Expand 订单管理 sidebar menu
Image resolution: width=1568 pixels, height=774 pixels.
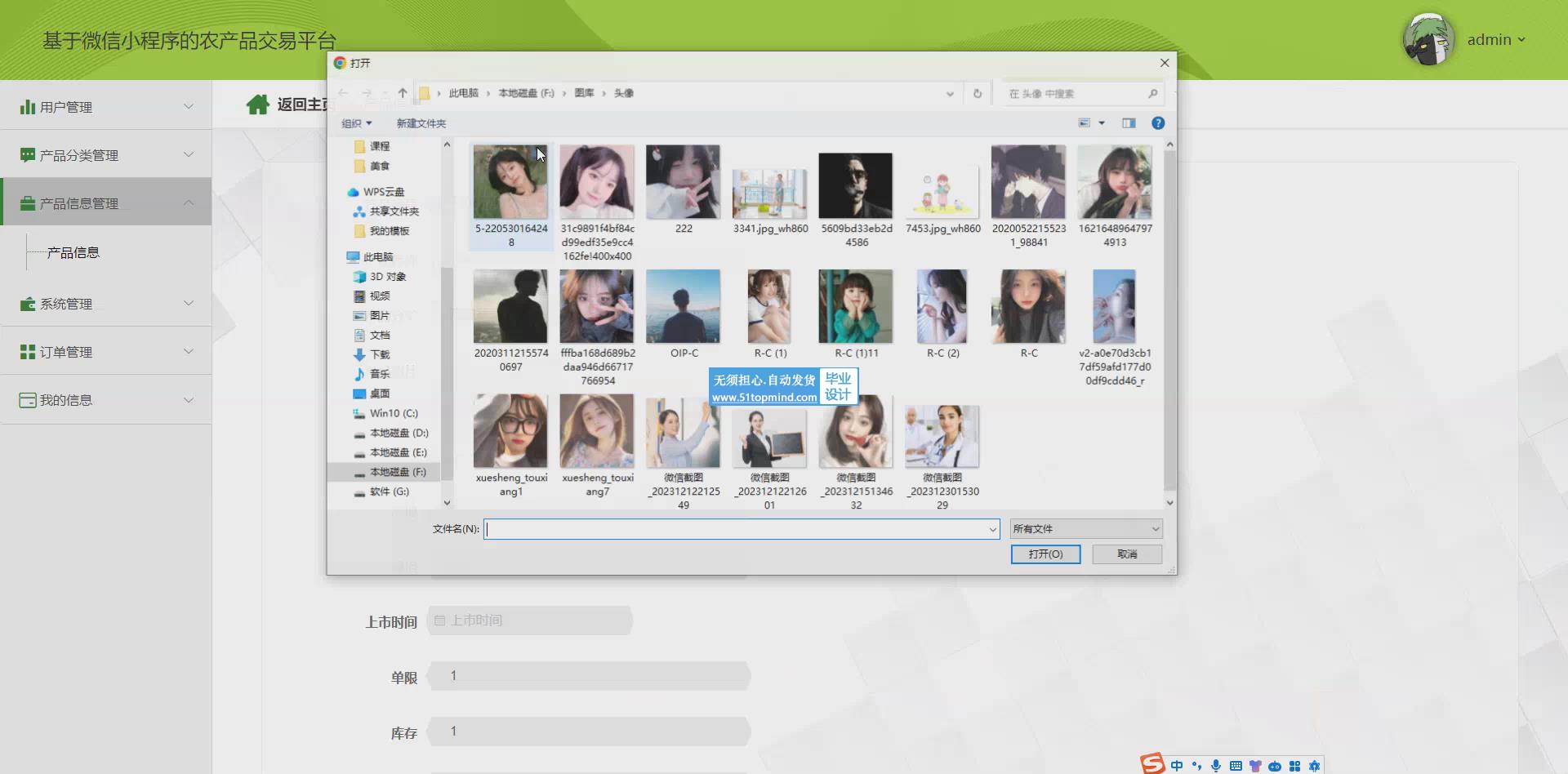(106, 352)
